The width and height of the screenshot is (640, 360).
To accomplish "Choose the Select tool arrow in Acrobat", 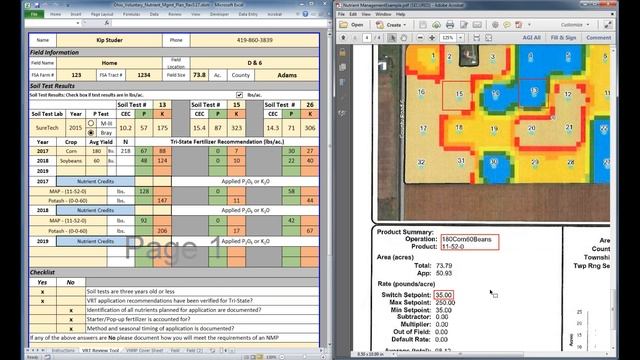I will [x=392, y=38].
